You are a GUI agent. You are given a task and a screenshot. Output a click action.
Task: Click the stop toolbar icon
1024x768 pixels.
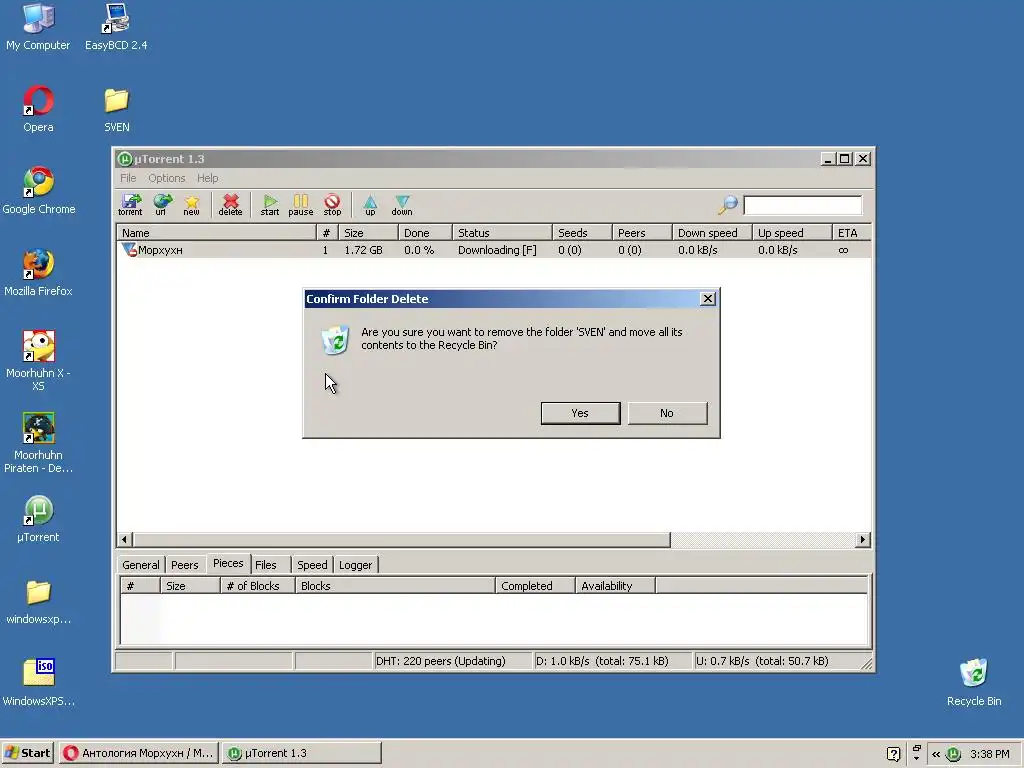tap(332, 204)
